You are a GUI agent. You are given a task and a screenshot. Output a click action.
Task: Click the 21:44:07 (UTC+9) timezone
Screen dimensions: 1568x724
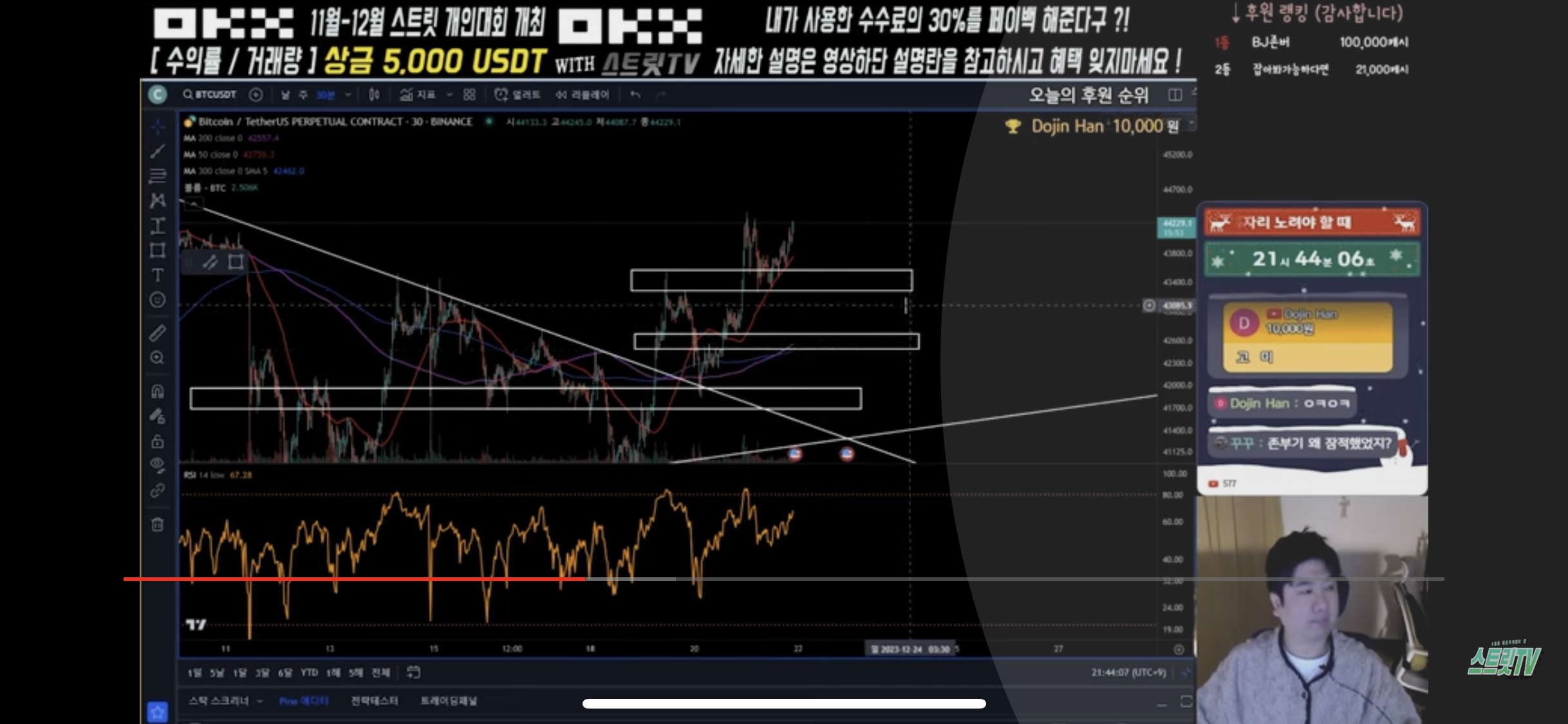(1128, 673)
